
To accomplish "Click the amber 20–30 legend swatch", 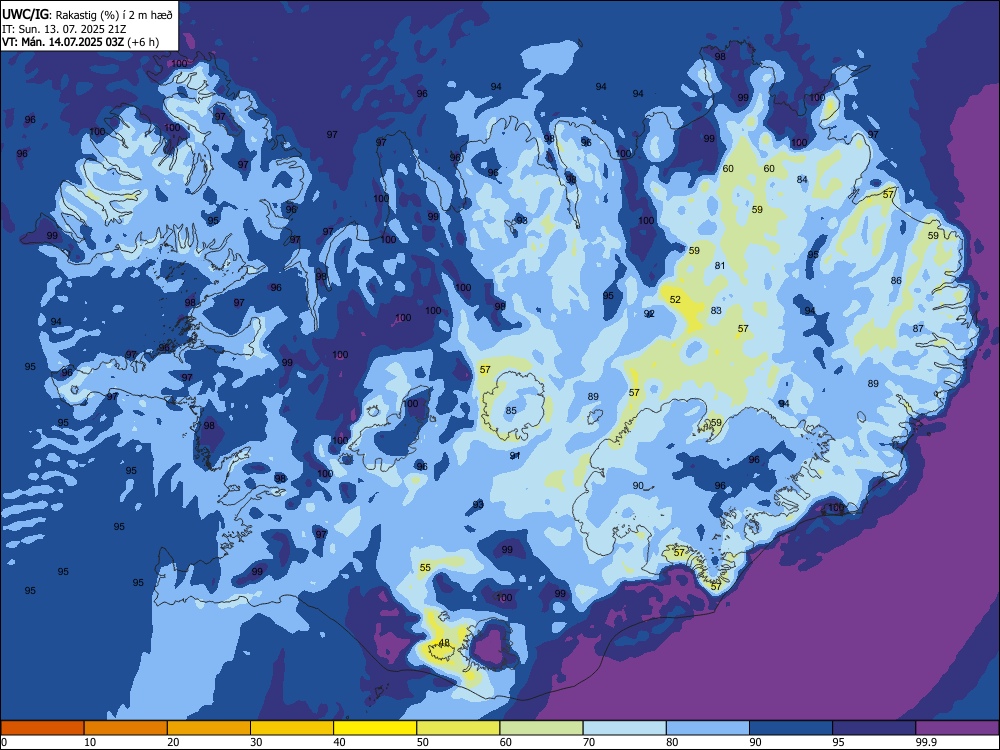I will click(209, 728).
